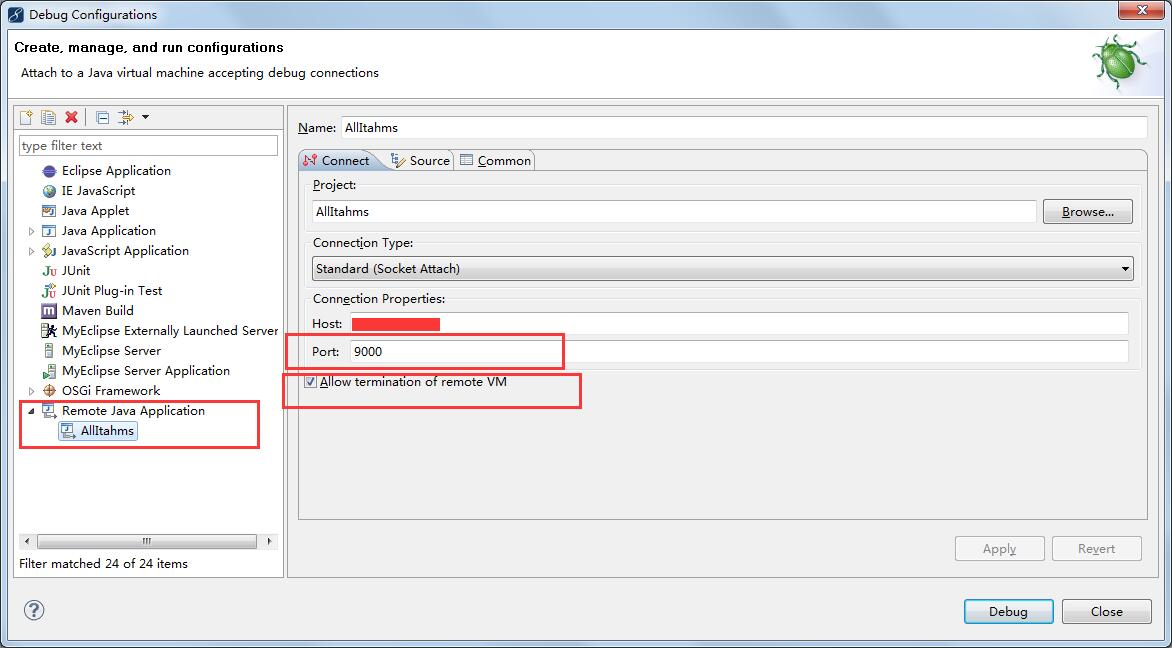Click the MyEclipse Externally Launched Server icon

(49, 330)
